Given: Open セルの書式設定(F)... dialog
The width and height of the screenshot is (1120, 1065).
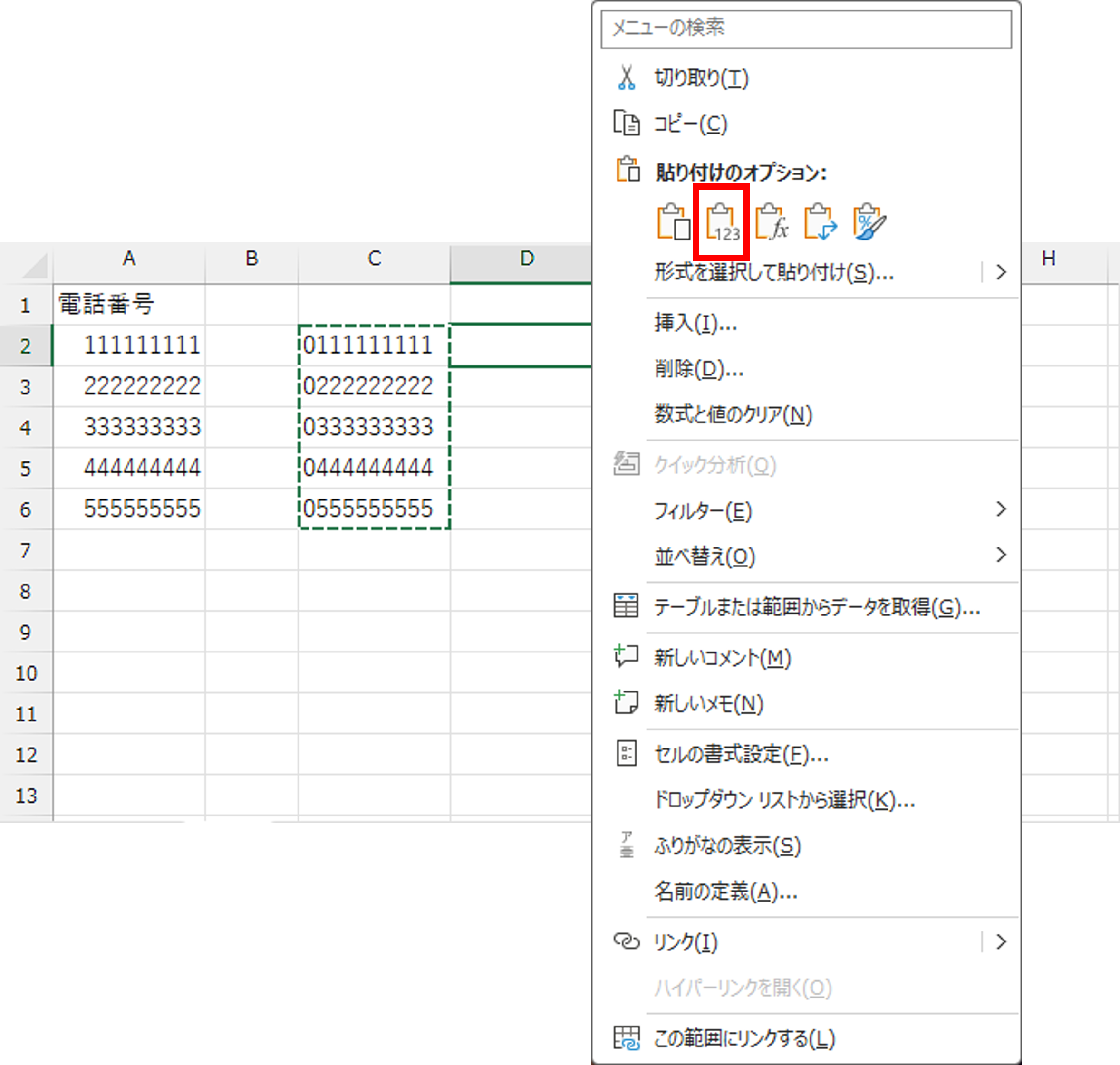Looking at the screenshot, I should click(741, 755).
